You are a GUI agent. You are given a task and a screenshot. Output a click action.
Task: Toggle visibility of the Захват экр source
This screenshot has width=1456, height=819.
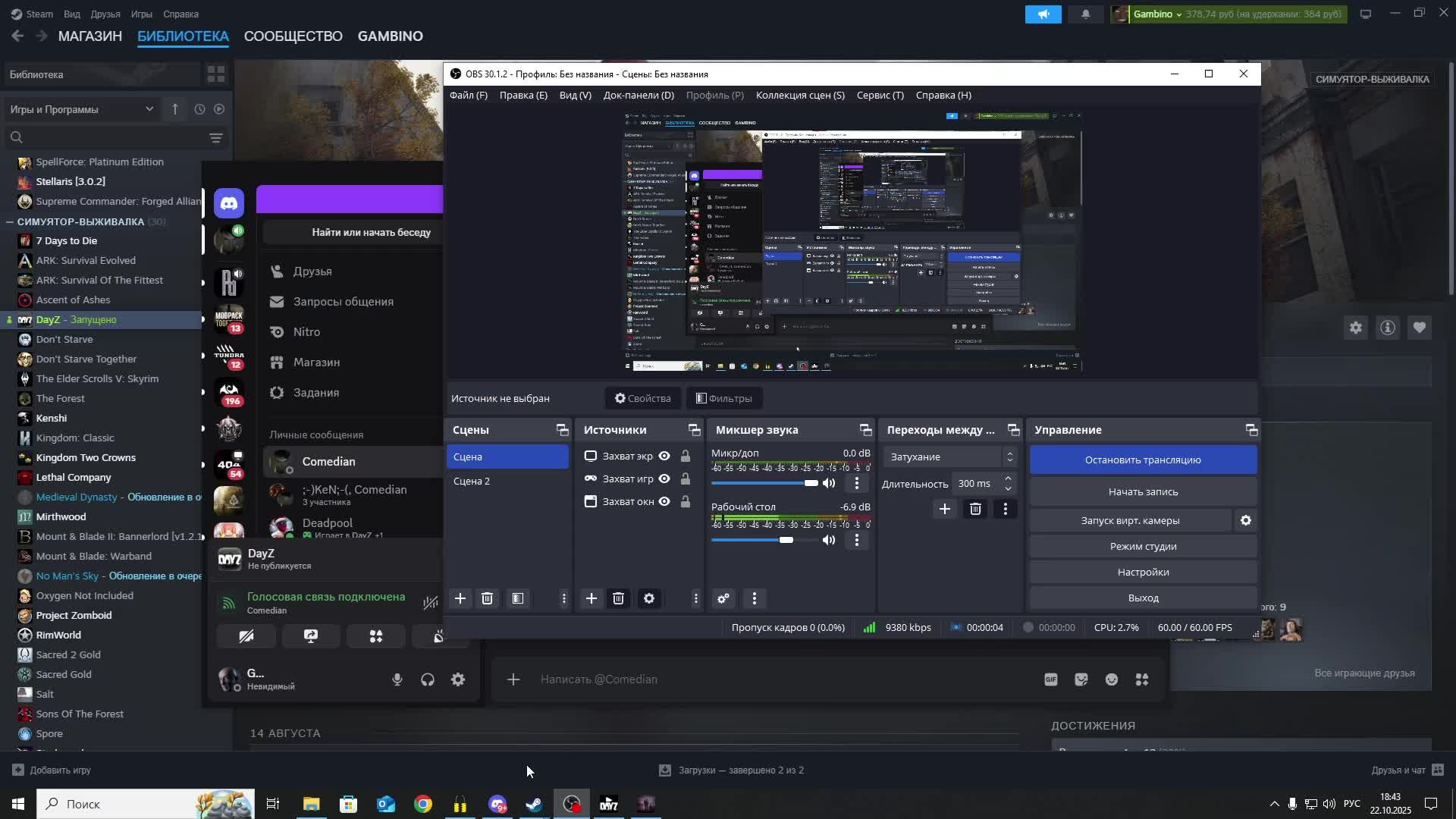664,457
